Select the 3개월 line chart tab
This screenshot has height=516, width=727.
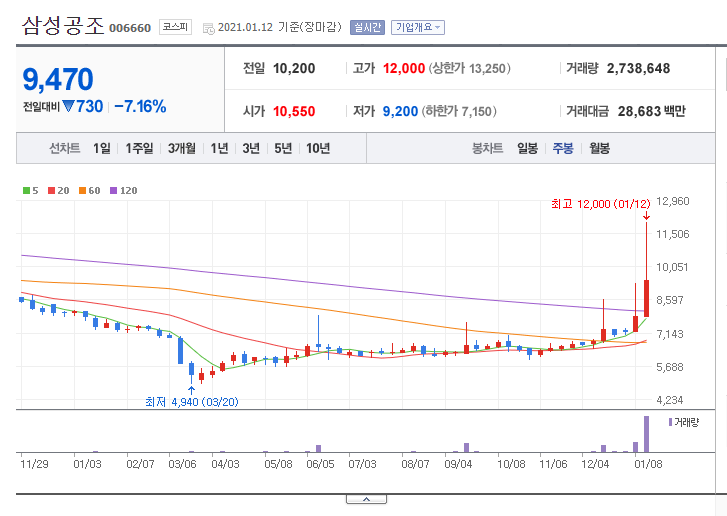point(182,148)
